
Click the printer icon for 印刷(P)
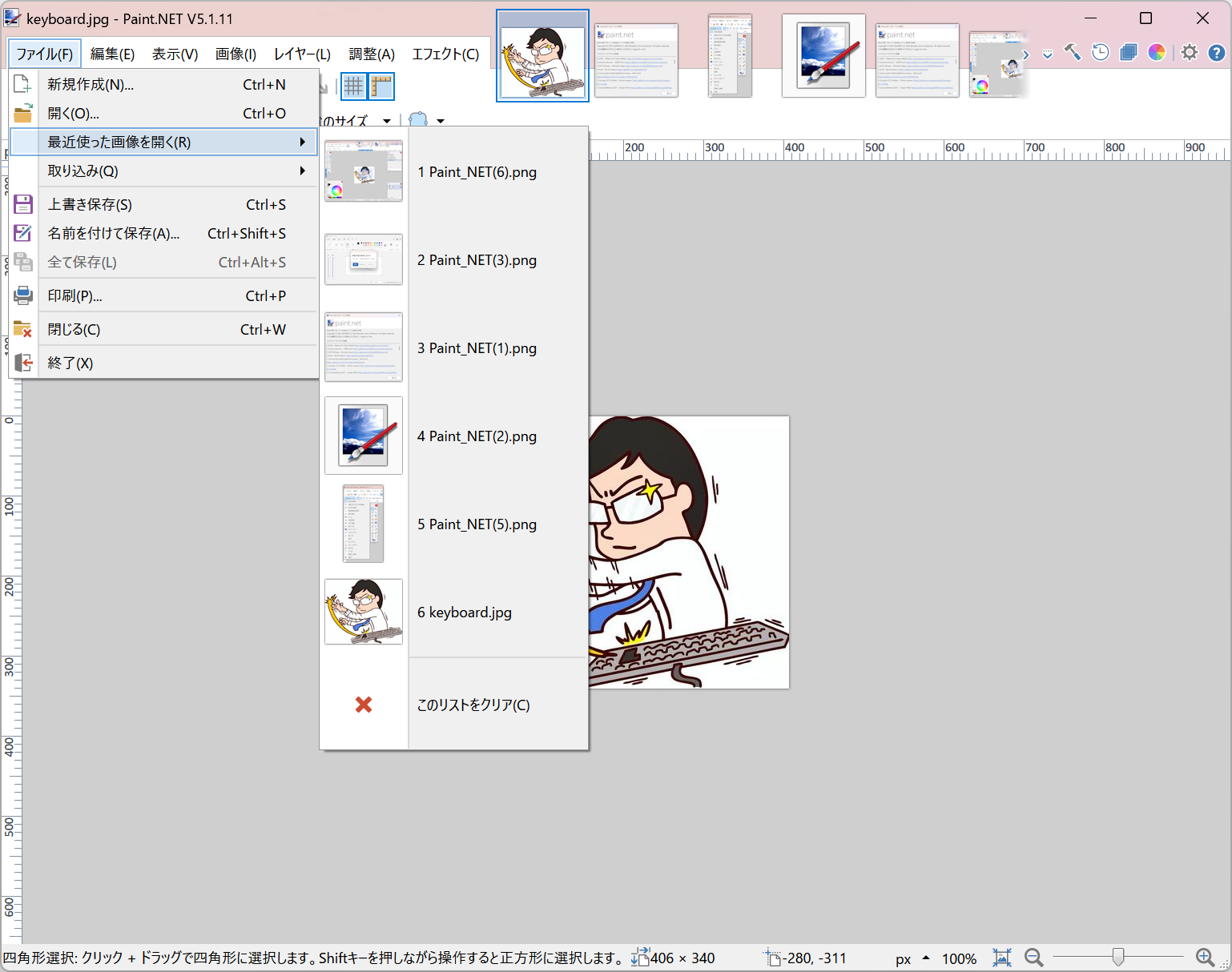(23, 295)
